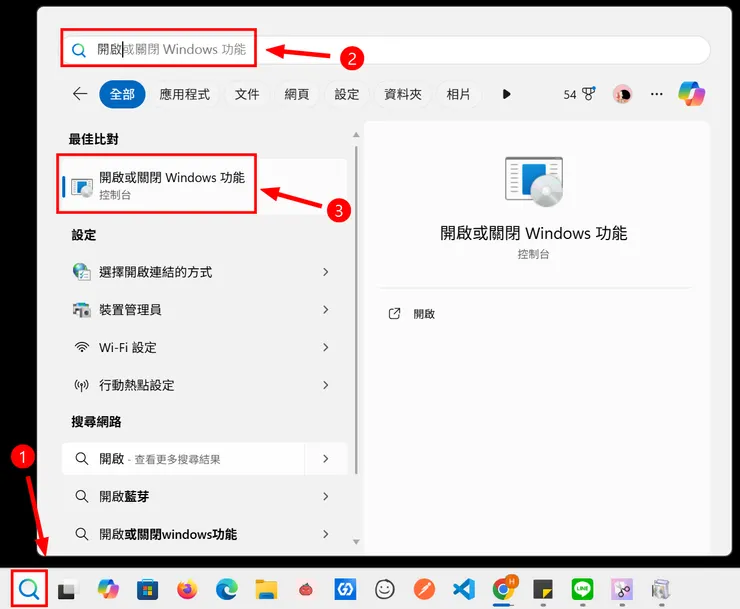This screenshot has height=609, width=740.
Task: Go back using the left arrow
Action: click(x=80, y=94)
